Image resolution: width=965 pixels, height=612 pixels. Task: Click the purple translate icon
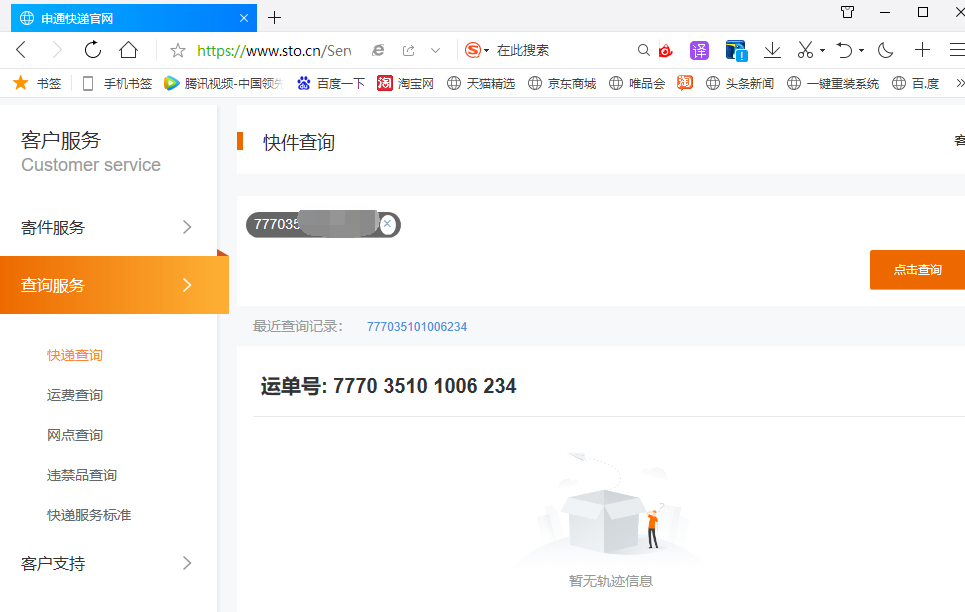[699, 50]
